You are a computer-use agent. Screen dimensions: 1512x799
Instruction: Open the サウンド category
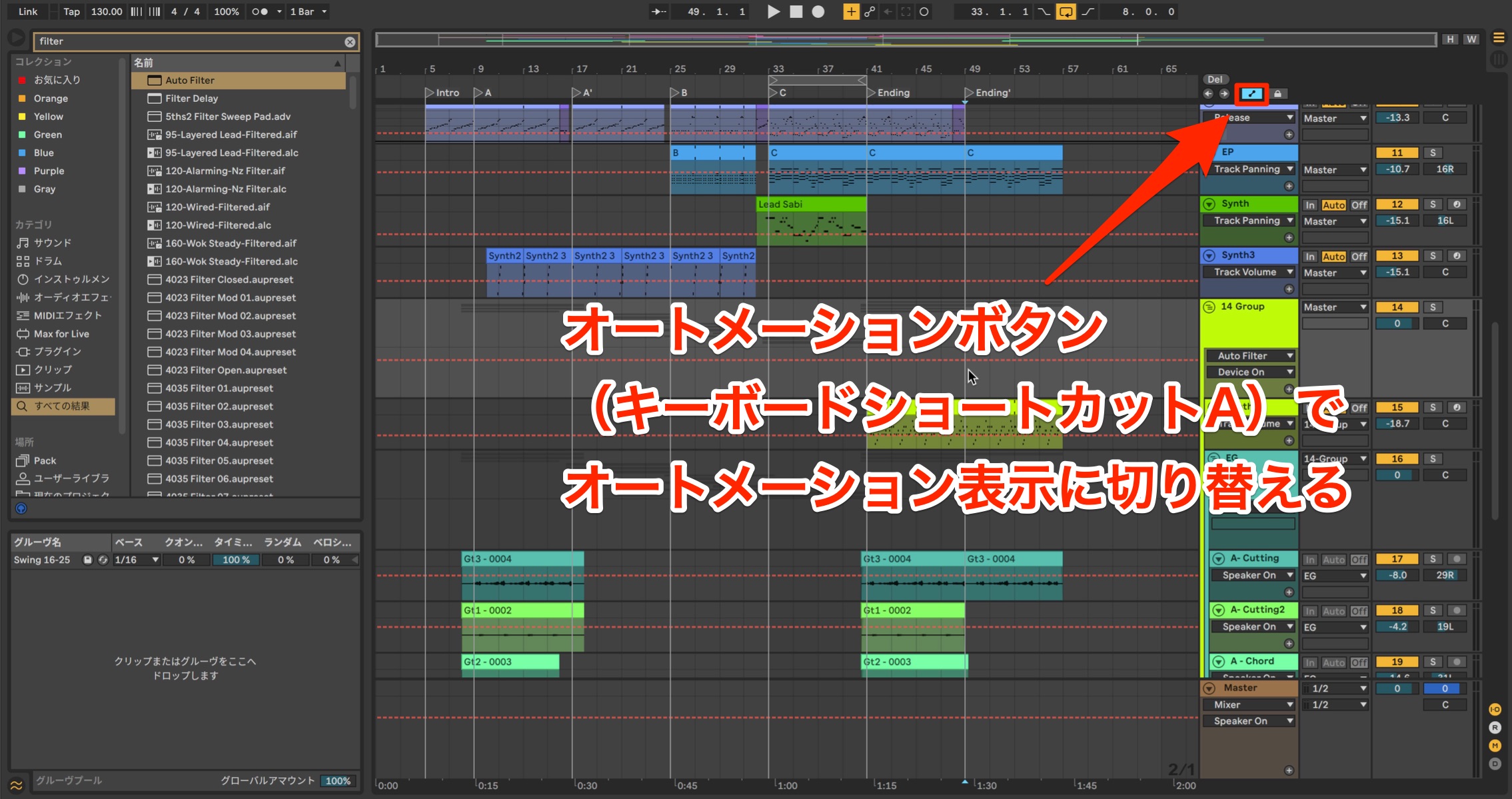point(53,243)
